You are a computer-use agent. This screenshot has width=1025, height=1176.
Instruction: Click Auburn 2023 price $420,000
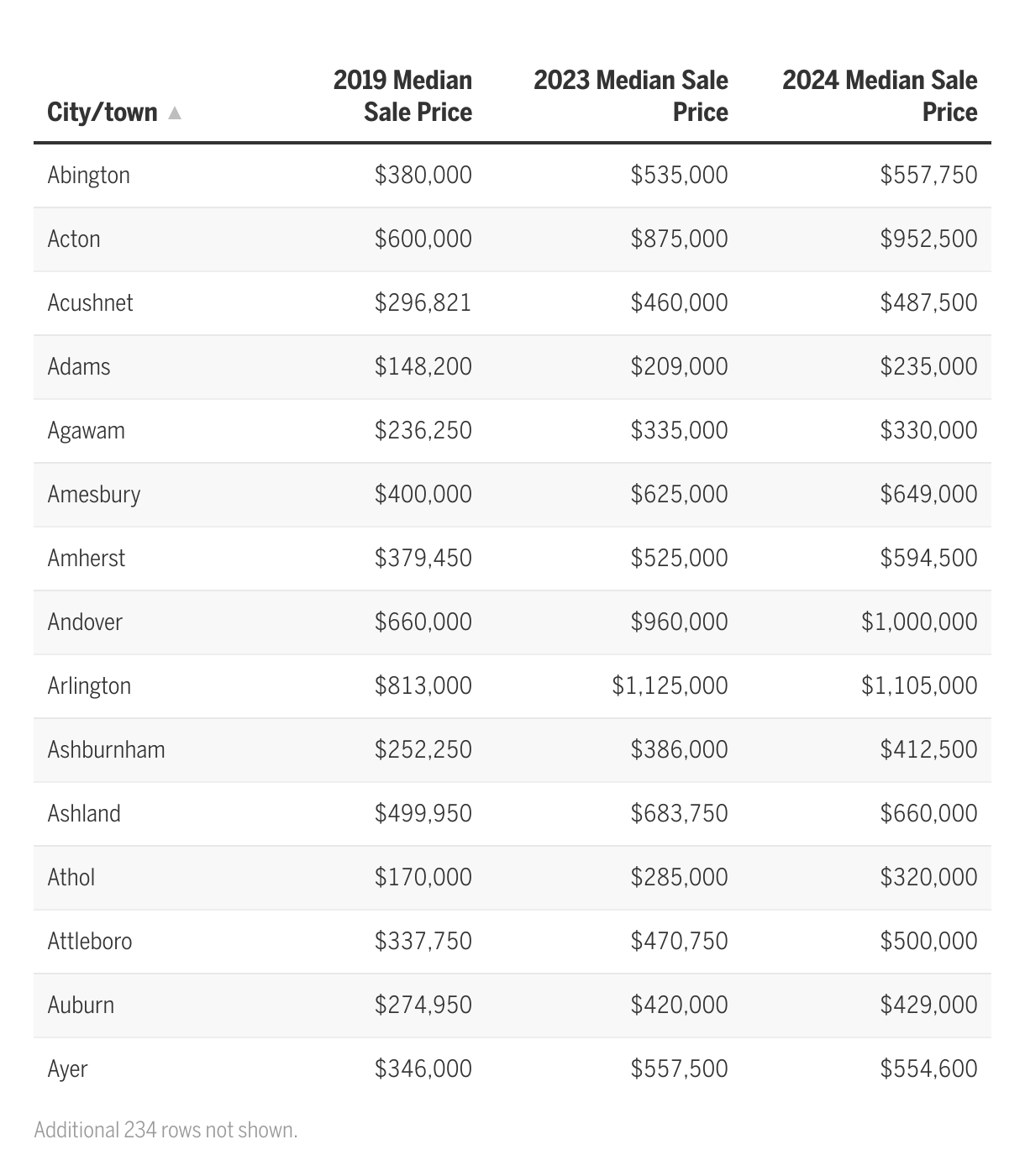(679, 1005)
